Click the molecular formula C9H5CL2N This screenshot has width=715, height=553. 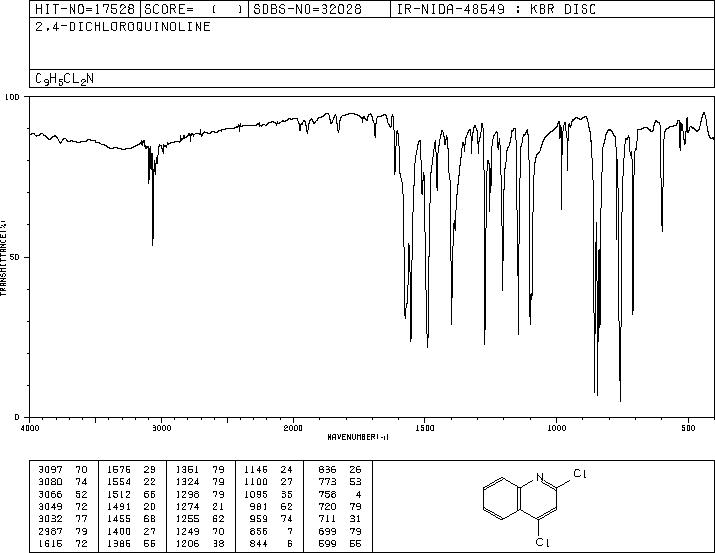(x=64, y=79)
